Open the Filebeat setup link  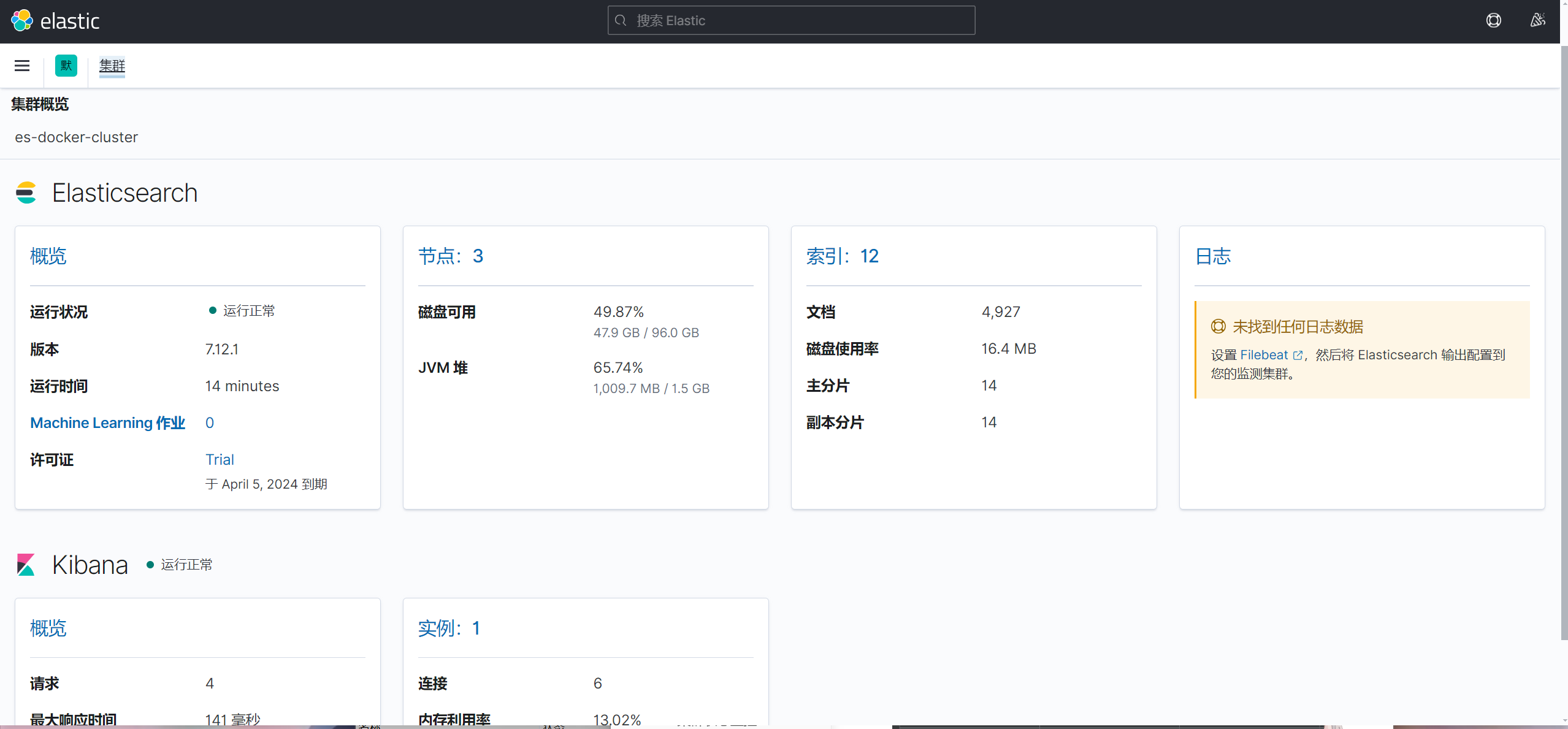click(x=1264, y=355)
